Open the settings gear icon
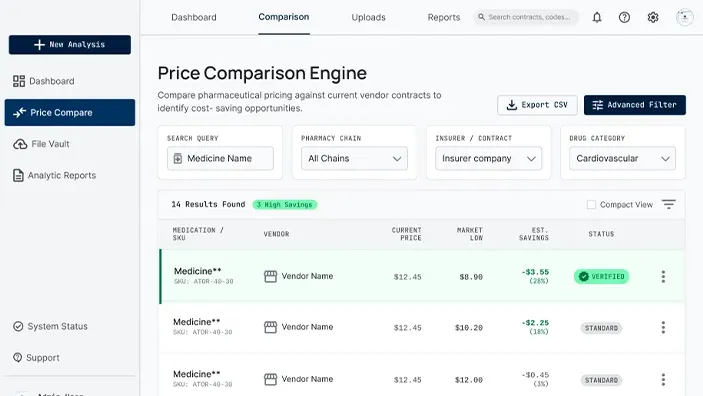 (653, 17)
